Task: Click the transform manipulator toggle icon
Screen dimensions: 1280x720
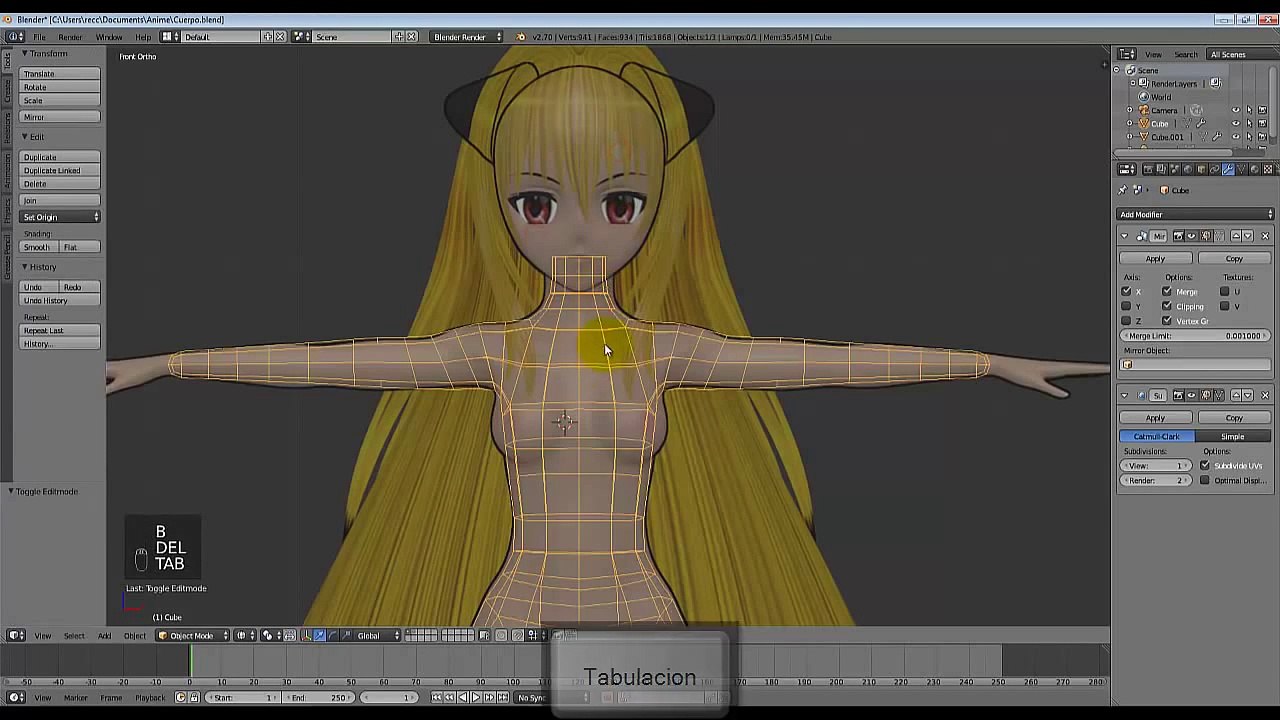Action: tap(306, 635)
